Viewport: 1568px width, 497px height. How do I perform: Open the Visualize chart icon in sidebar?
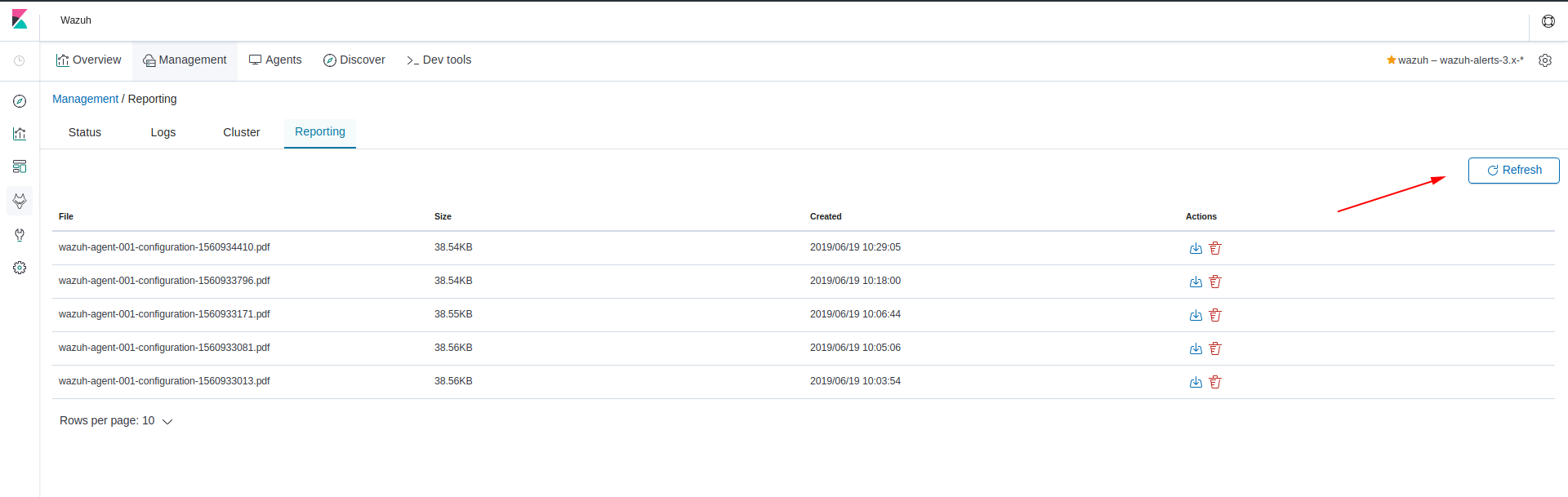pyautogui.click(x=20, y=134)
